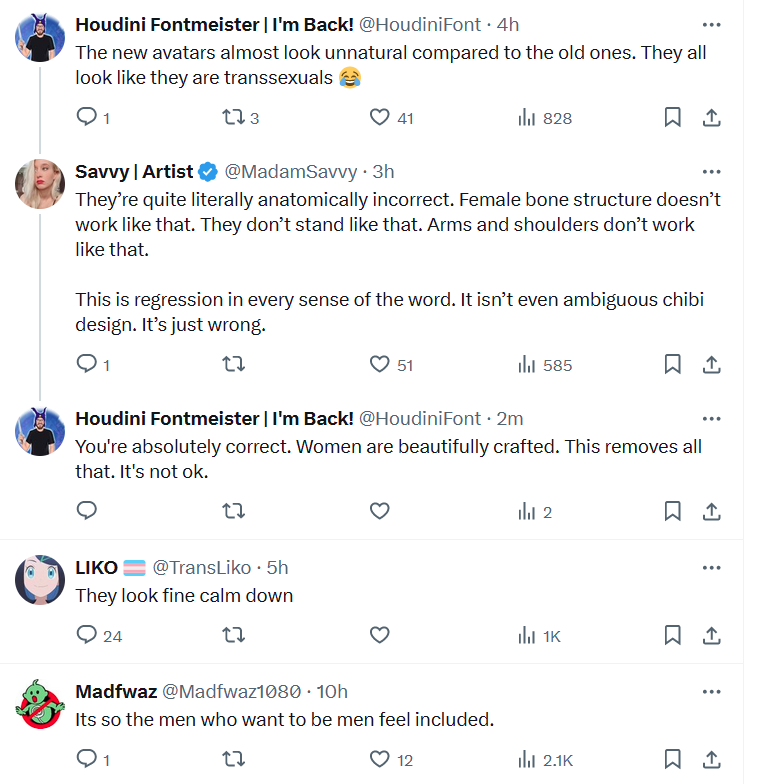View analytics showing 828 views

(x=545, y=118)
